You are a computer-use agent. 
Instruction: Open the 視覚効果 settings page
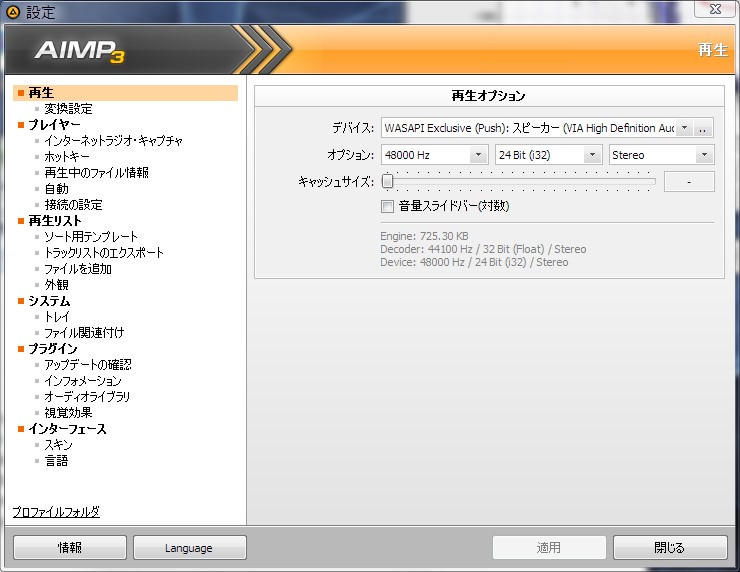(x=68, y=413)
